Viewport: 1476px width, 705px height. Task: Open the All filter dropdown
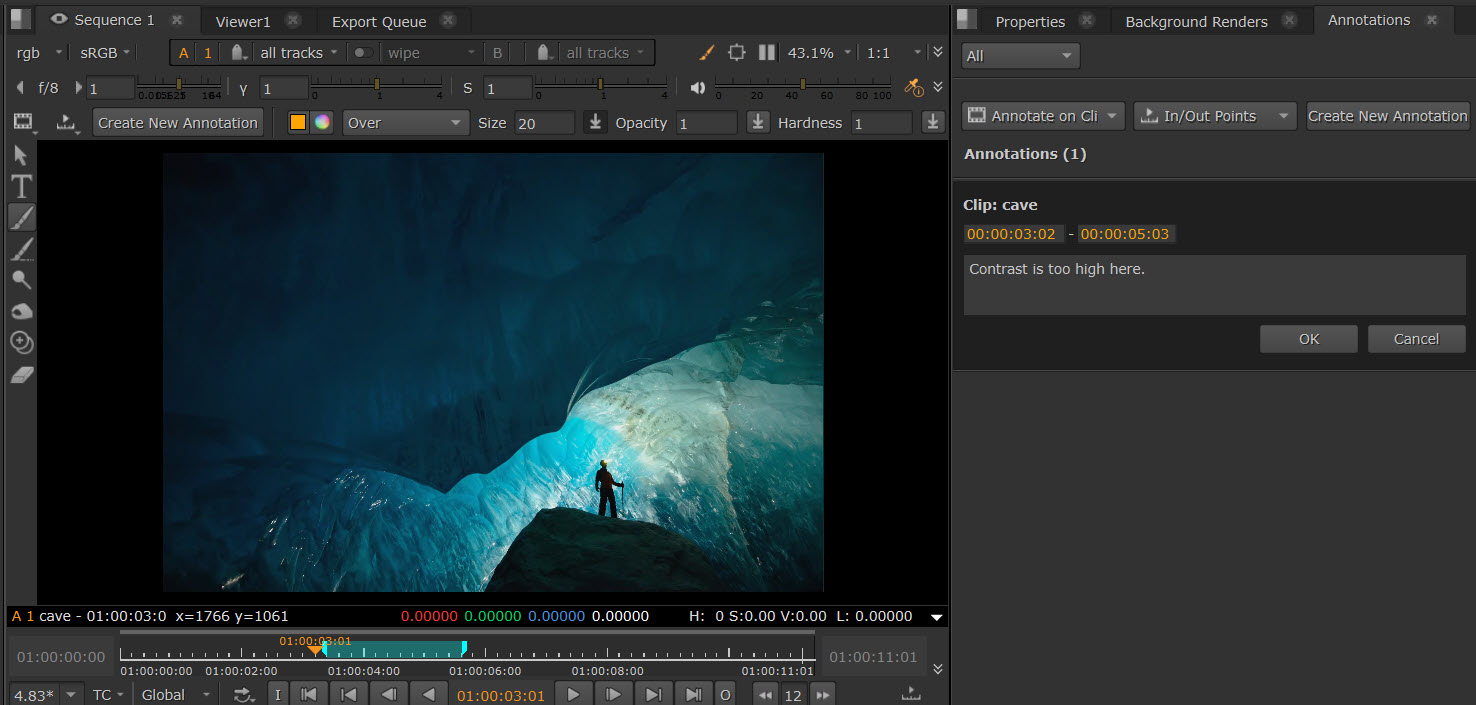(1020, 56)
